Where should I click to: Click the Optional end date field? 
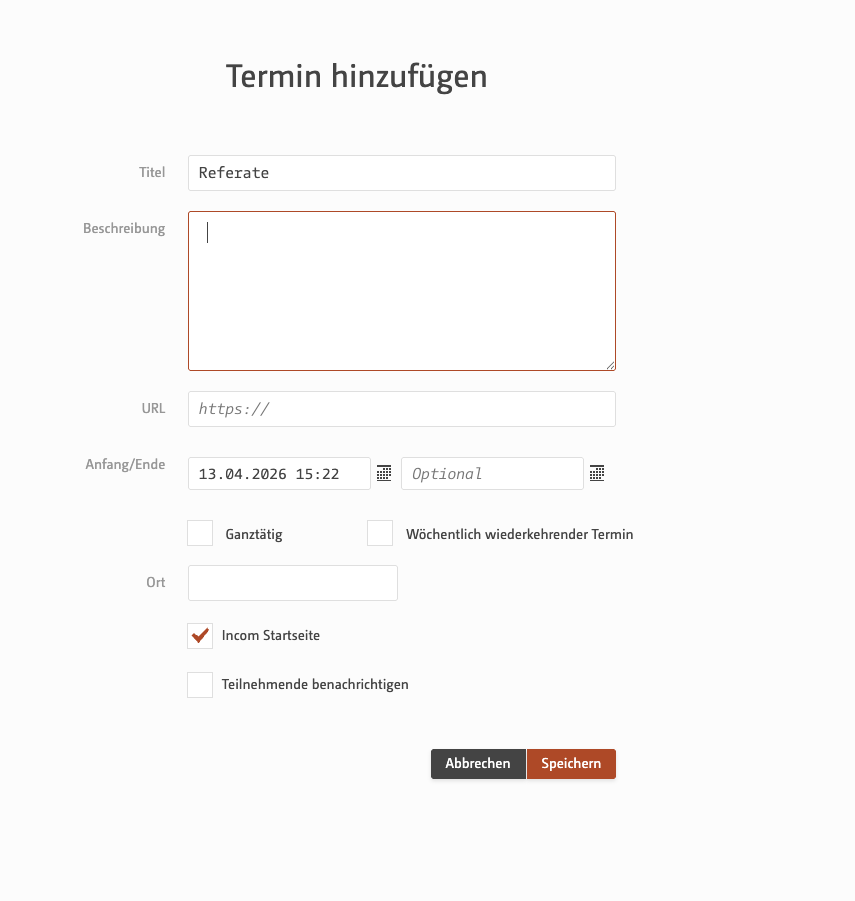(492, 473)
